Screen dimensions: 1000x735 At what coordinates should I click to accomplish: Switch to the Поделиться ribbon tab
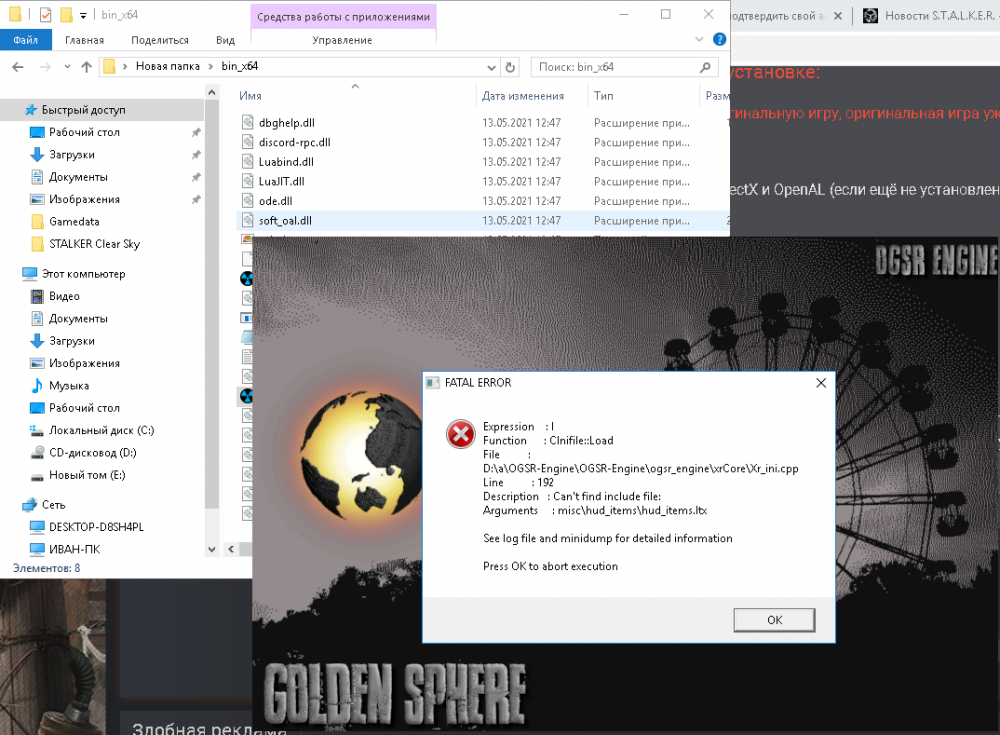[159, 40]
